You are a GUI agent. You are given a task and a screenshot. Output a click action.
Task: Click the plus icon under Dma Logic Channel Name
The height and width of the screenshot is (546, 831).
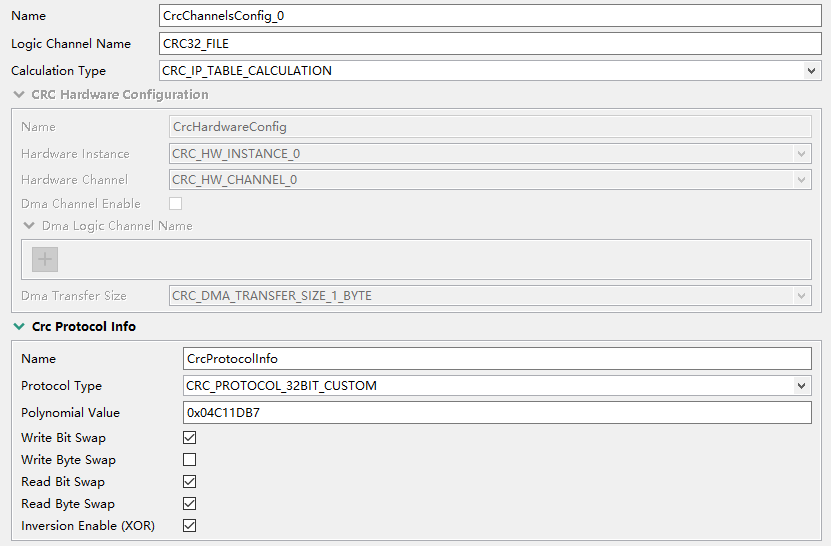tap(45, 260)
